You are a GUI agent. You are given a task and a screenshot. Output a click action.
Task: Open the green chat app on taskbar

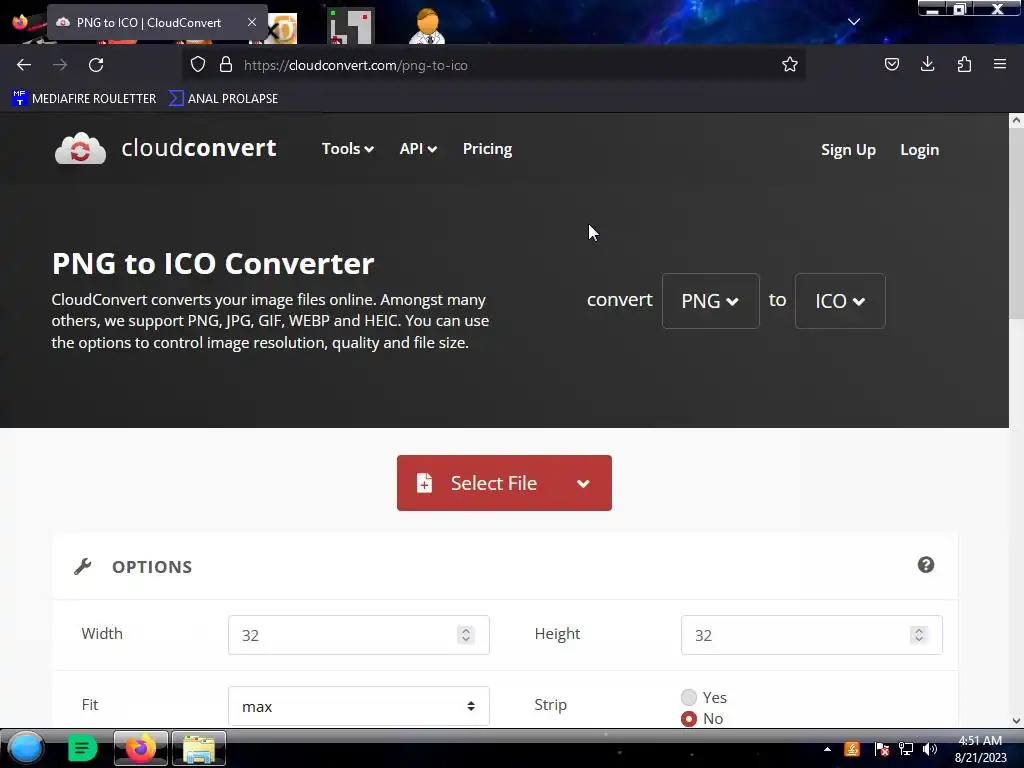click(x=82, y=748)
